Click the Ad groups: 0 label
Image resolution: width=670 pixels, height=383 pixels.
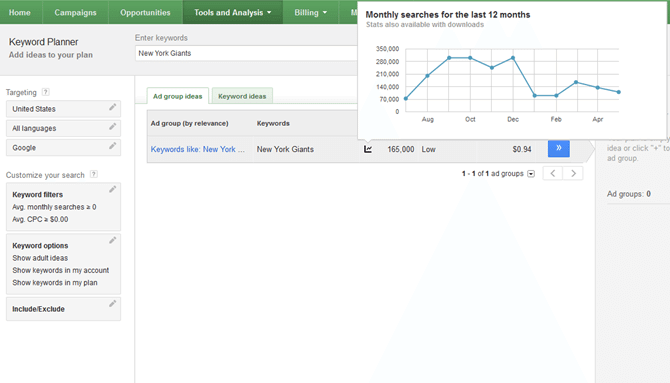(x=629, y=194)
